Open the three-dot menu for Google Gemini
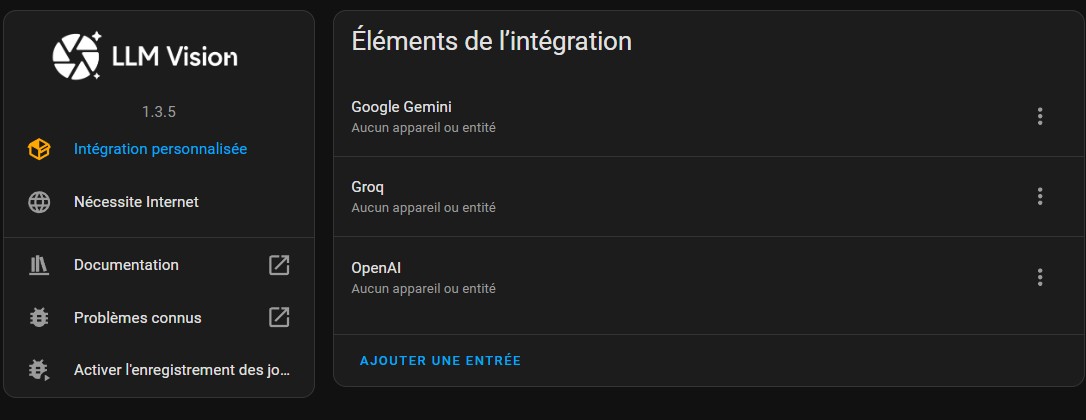The width and height of the screenshot is (1086, 420). (x=1040, y=116)
